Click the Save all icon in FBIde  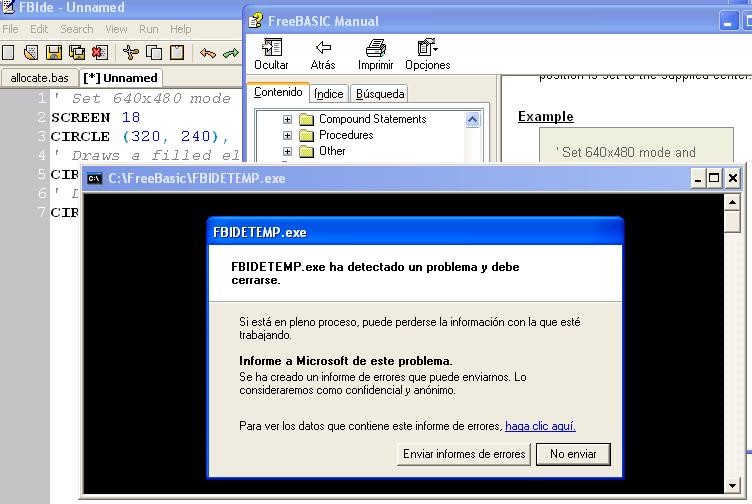[77, 52]
